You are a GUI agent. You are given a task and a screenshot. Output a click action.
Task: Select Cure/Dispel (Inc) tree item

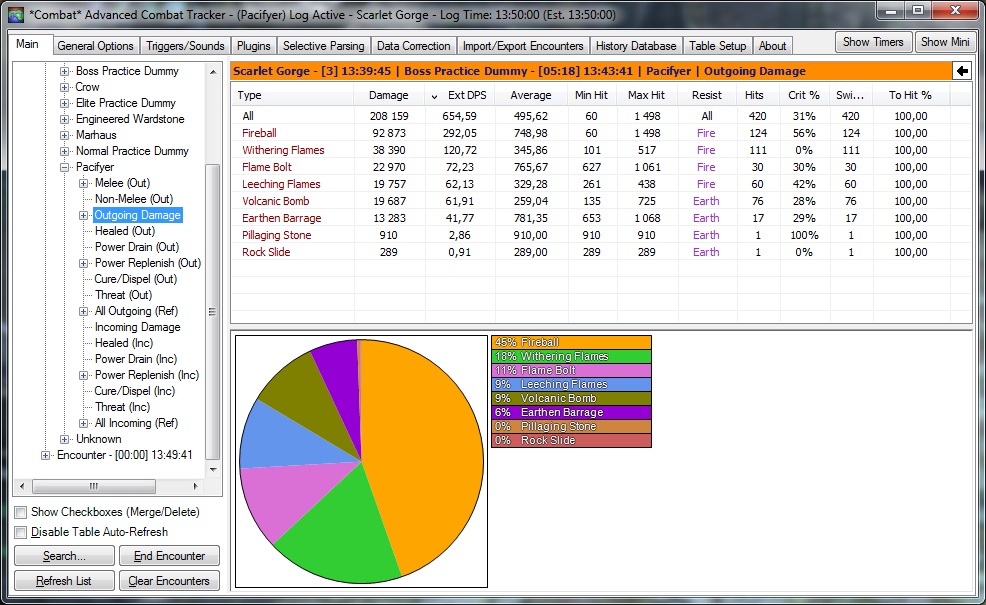click(135, 391)
